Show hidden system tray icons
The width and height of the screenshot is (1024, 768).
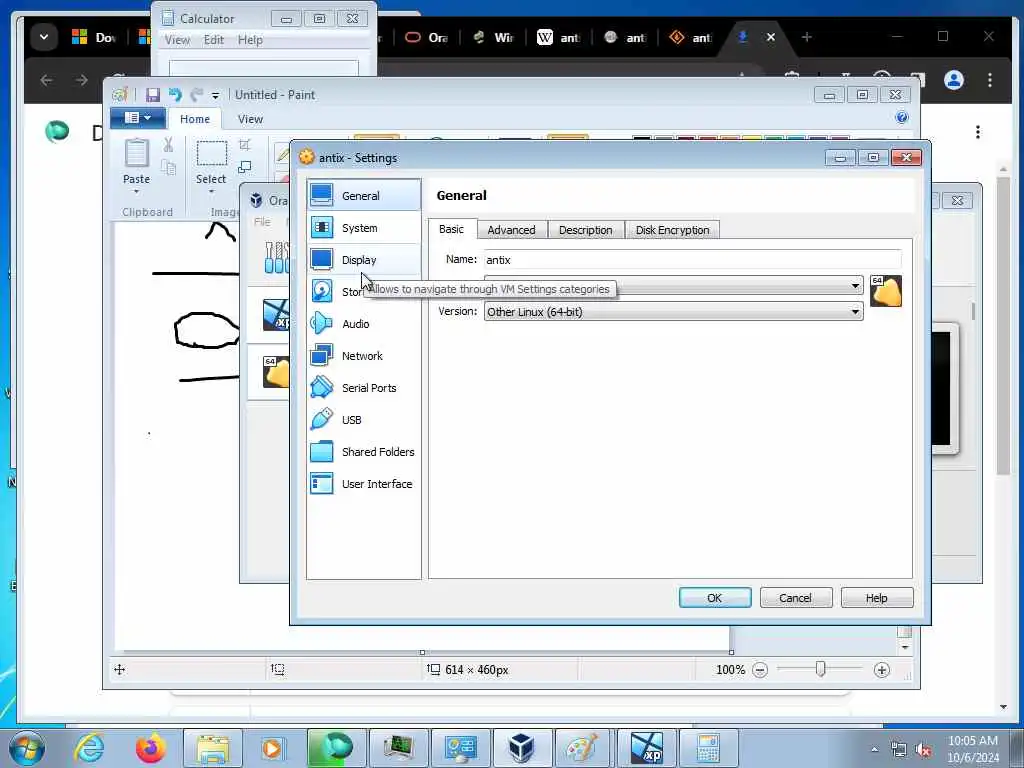click(x=874, y=750)
